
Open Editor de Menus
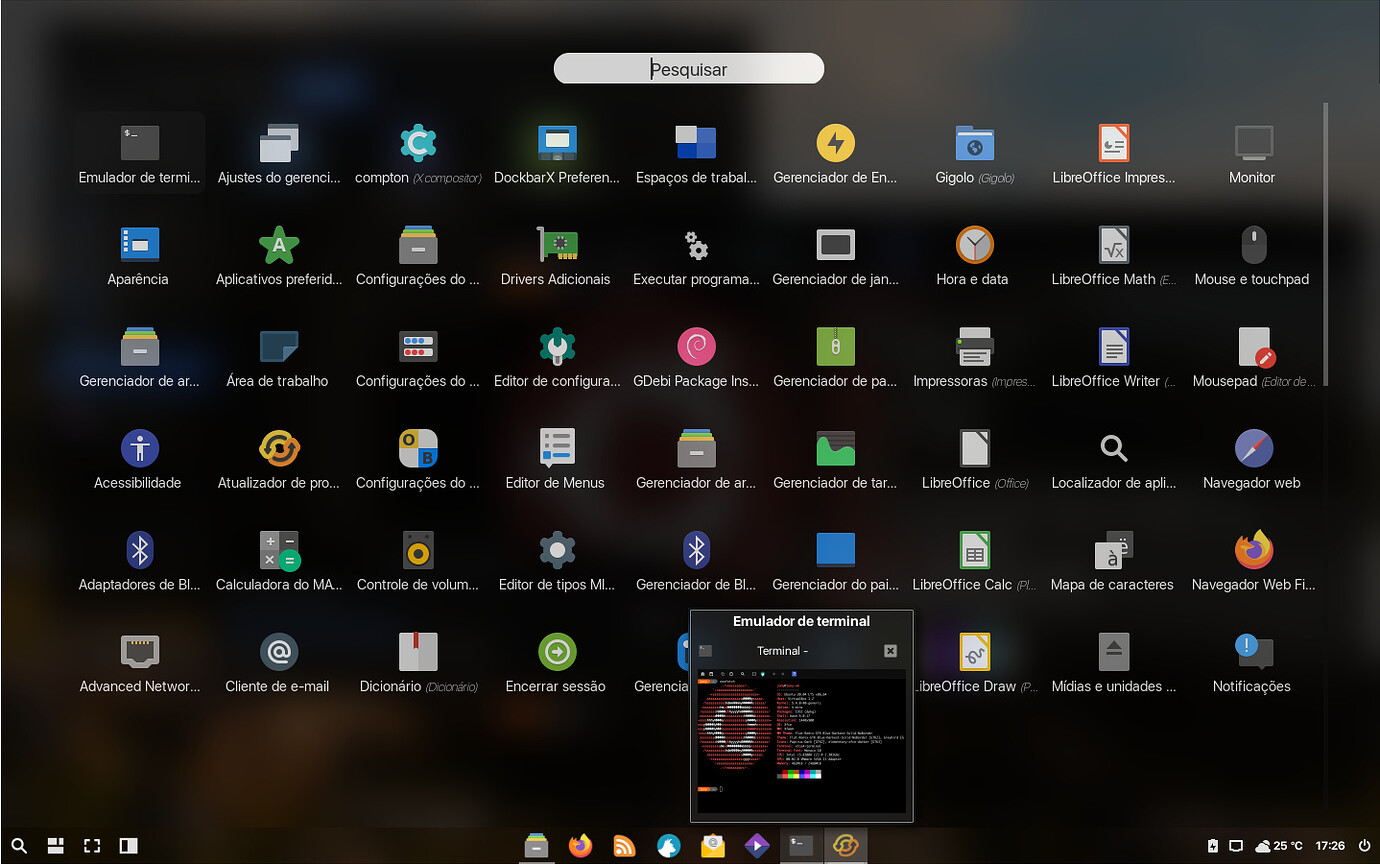click(x=557, y=460)
